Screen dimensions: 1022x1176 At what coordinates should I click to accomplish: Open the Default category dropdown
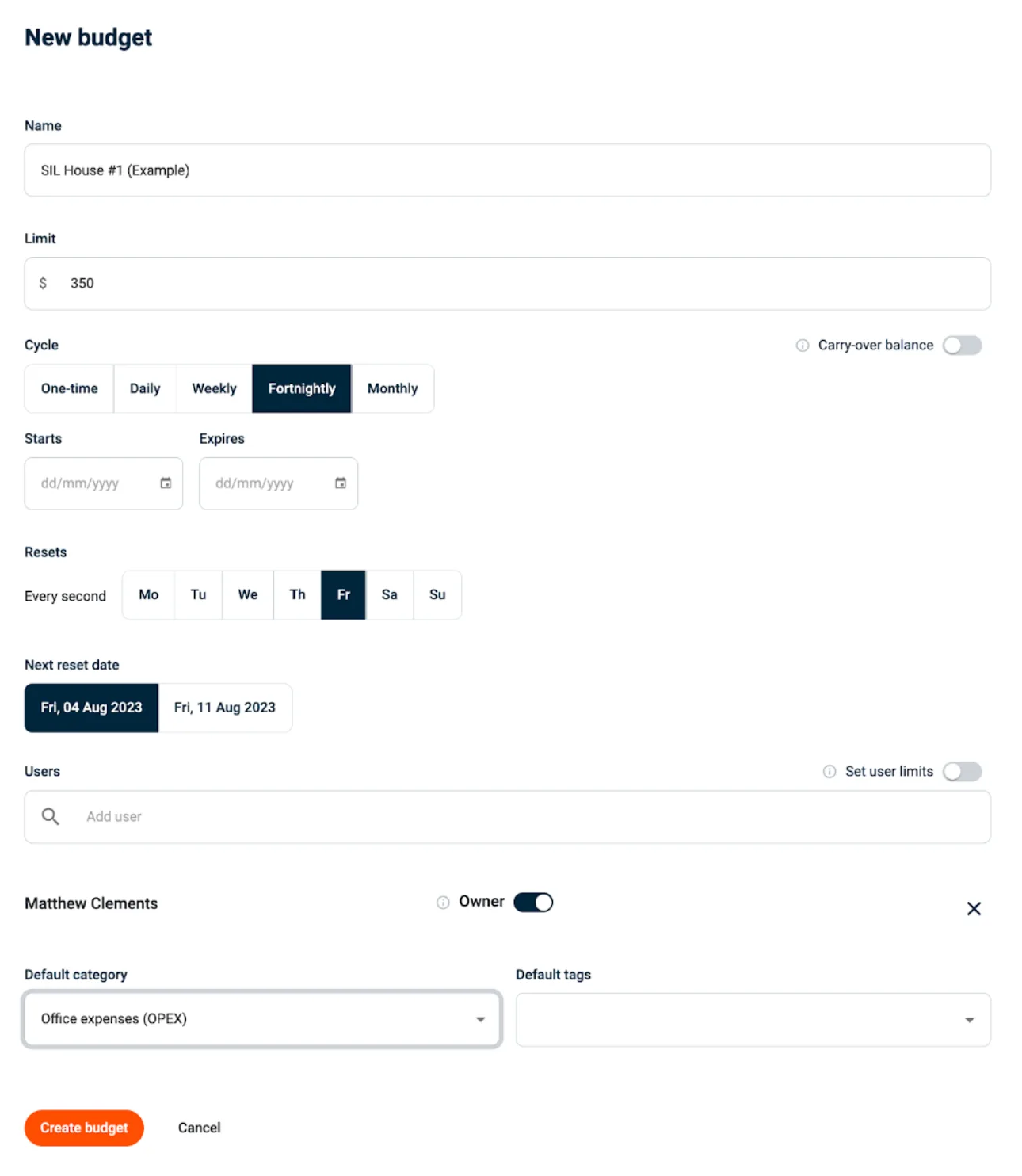(x=261, y=1019)
